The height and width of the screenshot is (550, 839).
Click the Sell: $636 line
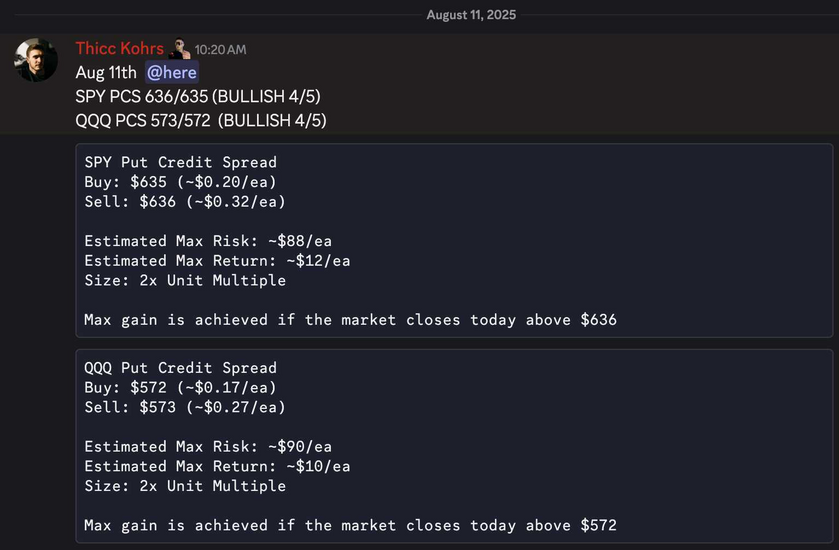(x=185, y=202)
